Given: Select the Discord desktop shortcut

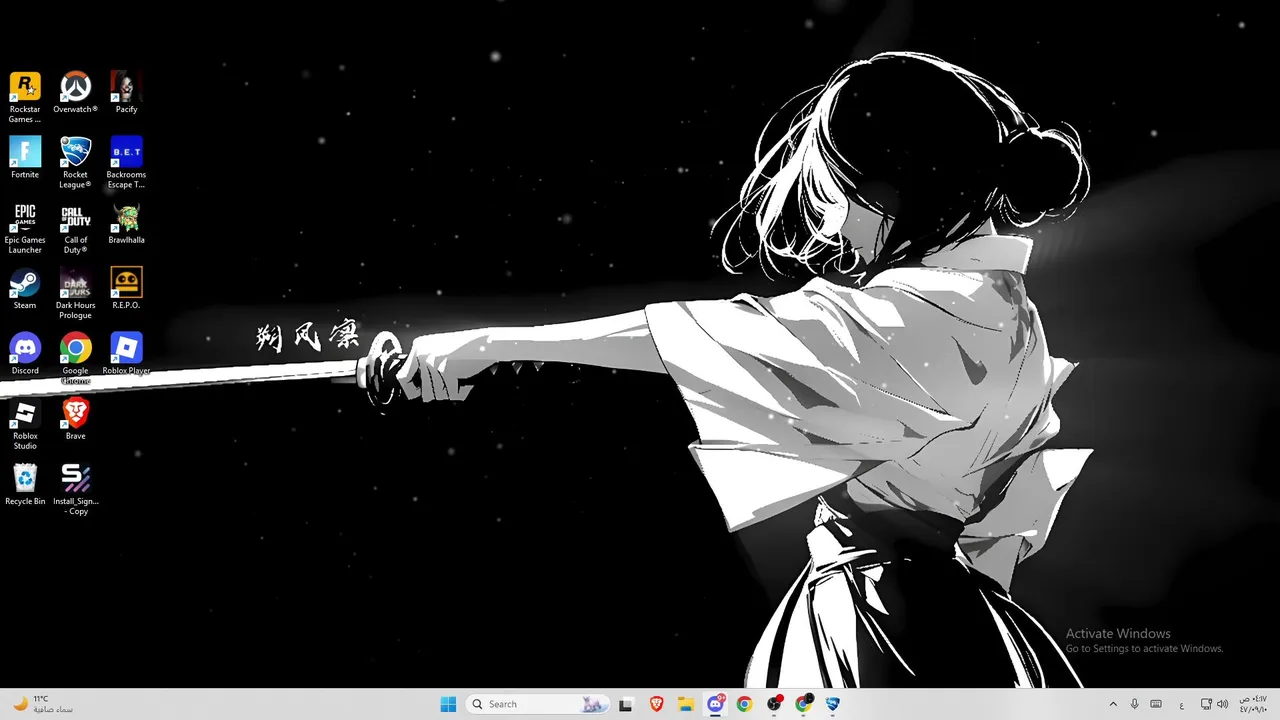Looking at the screenshot, I should tap(25, 354).
